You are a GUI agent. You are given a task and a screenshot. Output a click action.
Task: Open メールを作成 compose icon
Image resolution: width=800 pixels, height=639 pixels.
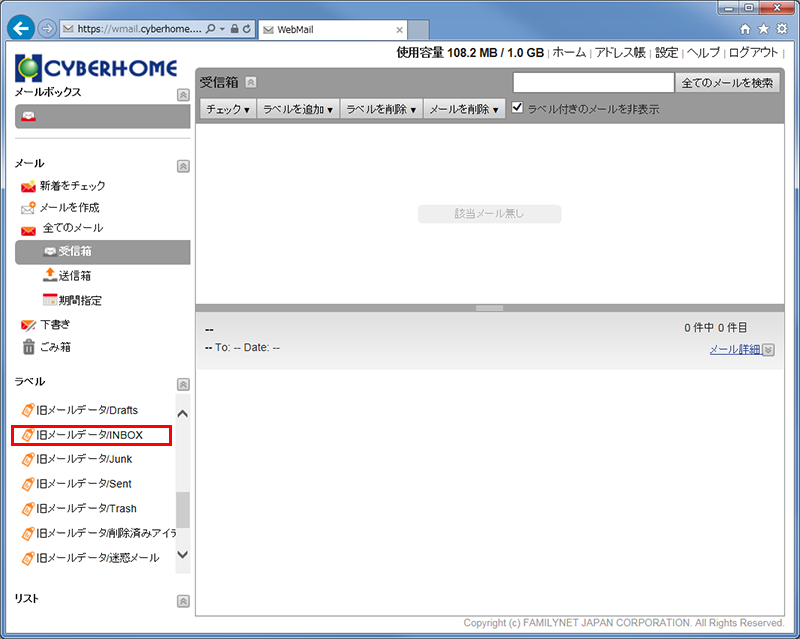click(28, 208)
